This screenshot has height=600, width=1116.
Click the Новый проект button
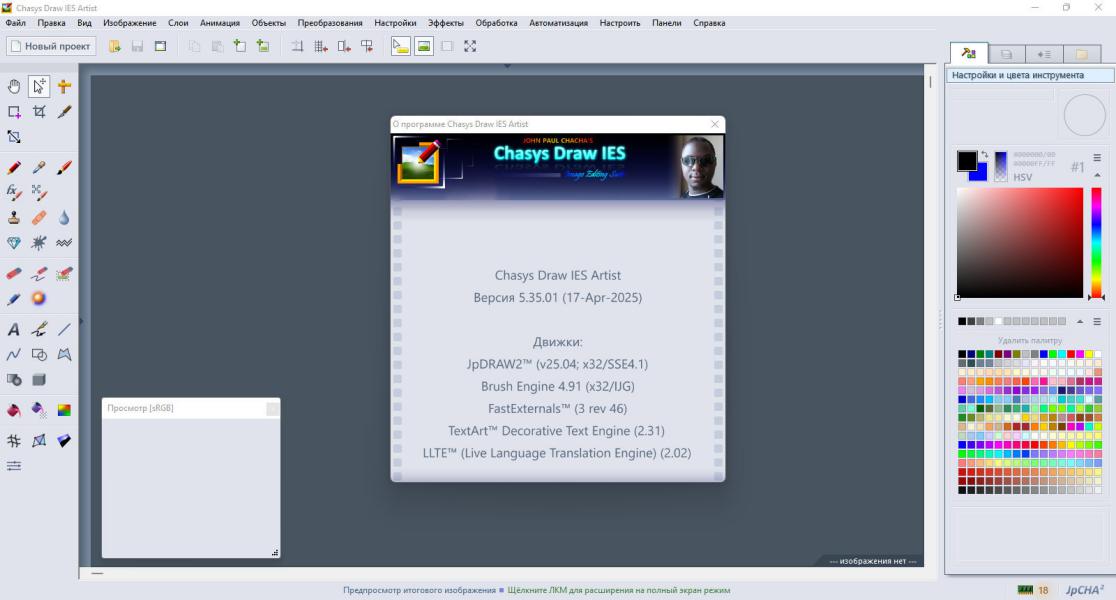(x=51, y=46)
